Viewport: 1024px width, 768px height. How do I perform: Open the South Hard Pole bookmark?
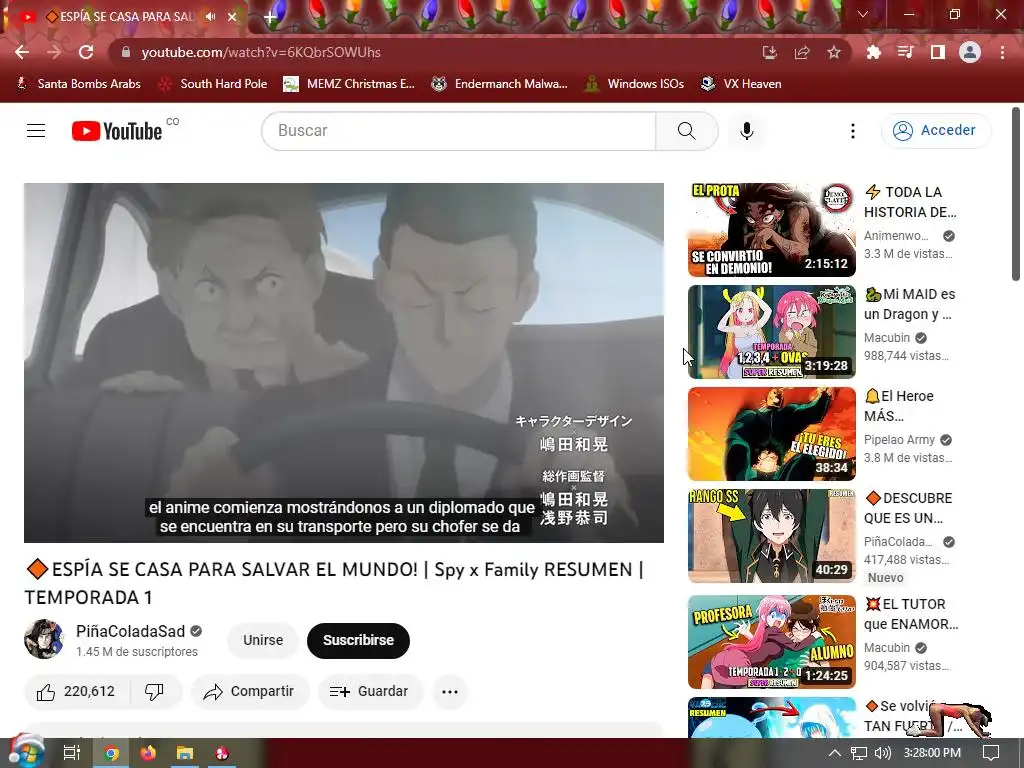tap(213, 84)
